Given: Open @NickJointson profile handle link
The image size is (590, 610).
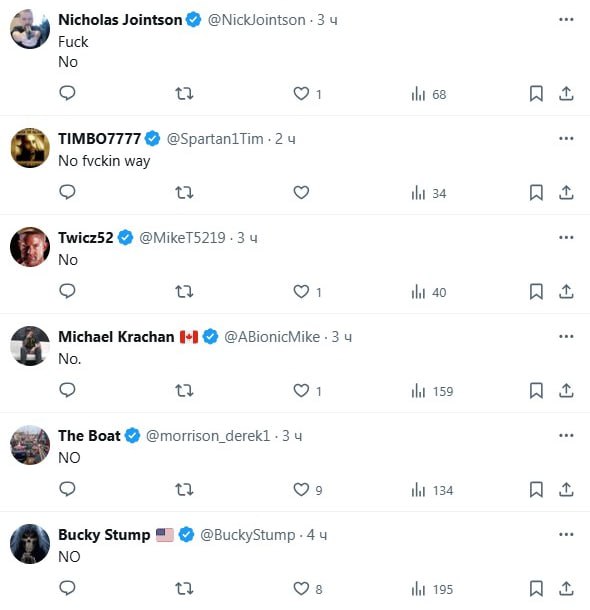Looking at the screenshot, I should coord(257,20).
